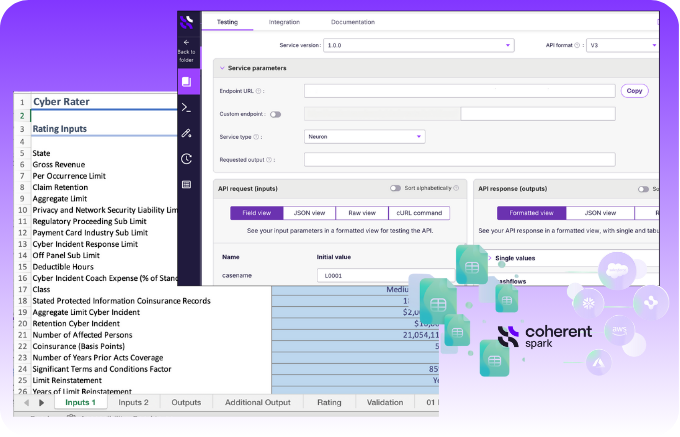Open the Documentation tab
Viewport: 680px width, 437px height.
click(x=352, y=21)
